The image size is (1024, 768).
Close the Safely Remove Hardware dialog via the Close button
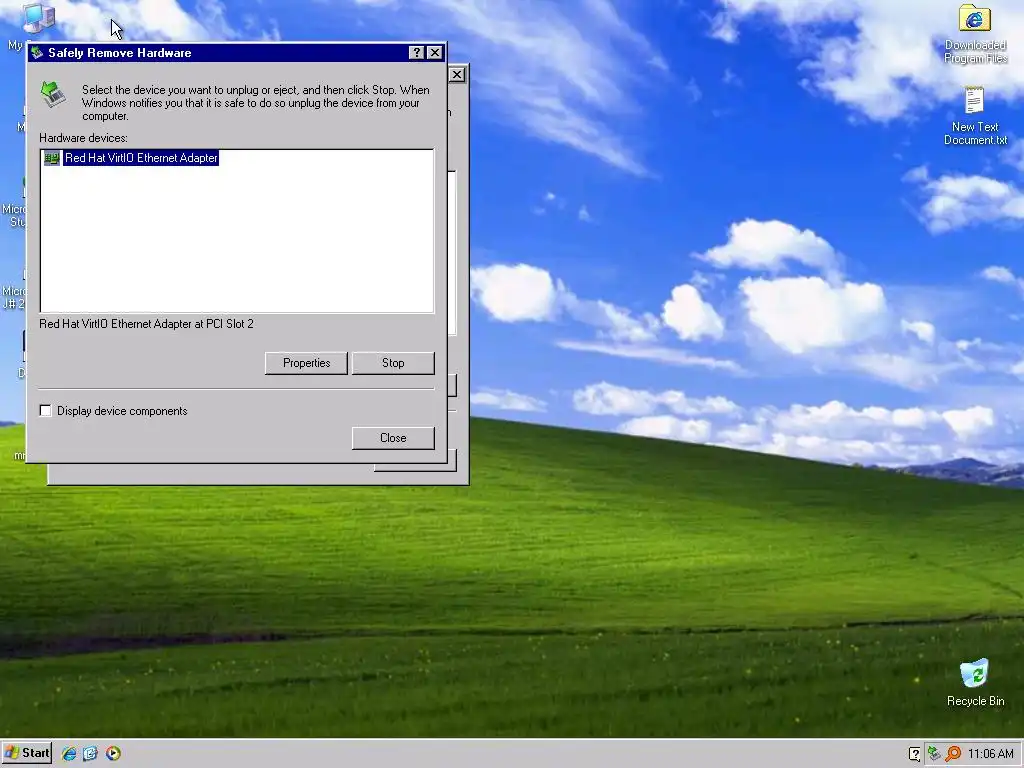pos(393,438)
